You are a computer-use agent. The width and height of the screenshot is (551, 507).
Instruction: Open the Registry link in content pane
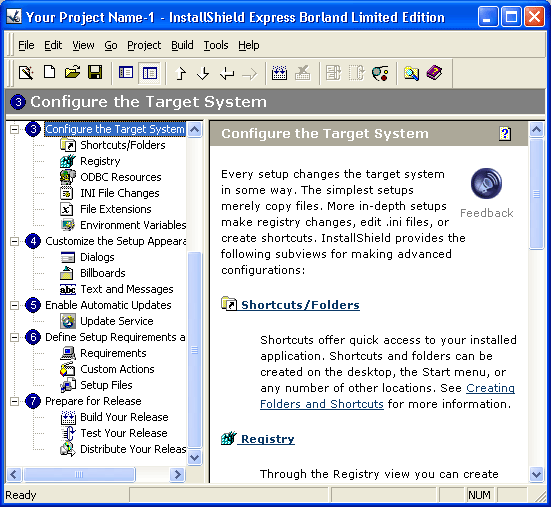coord(267,439)
